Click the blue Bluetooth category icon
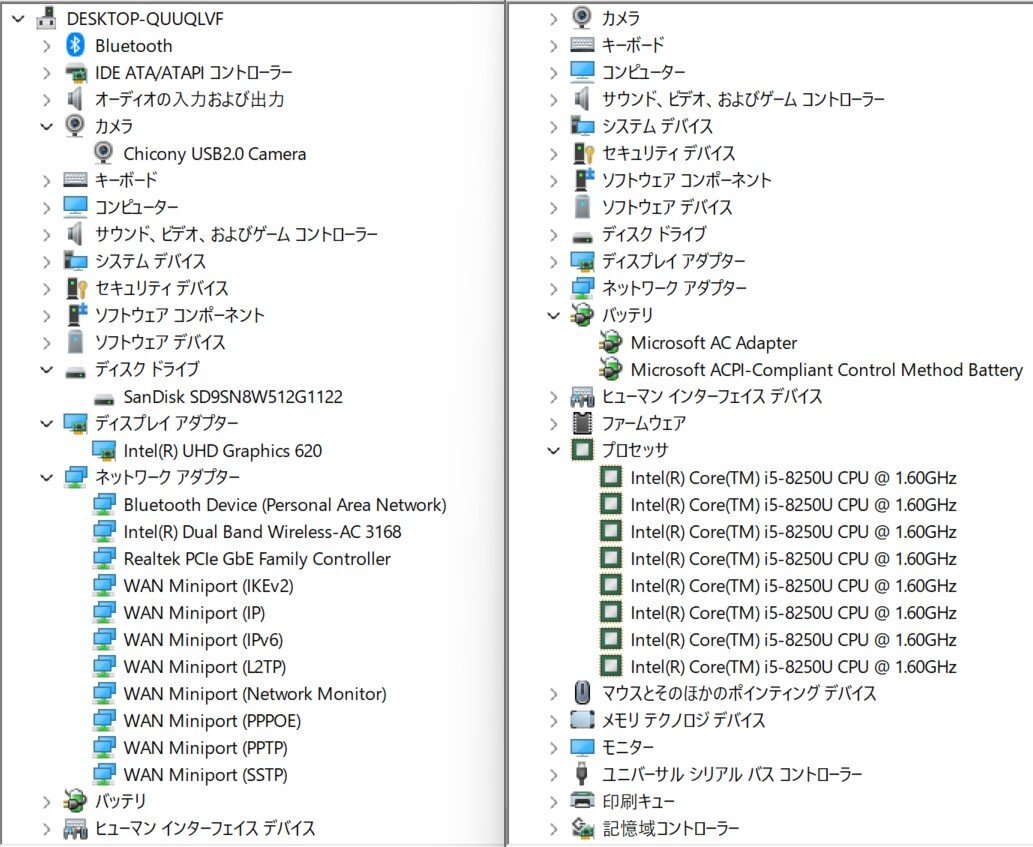Image resolution: width=1033 pixels, height=847 pixels. (75, 45)
